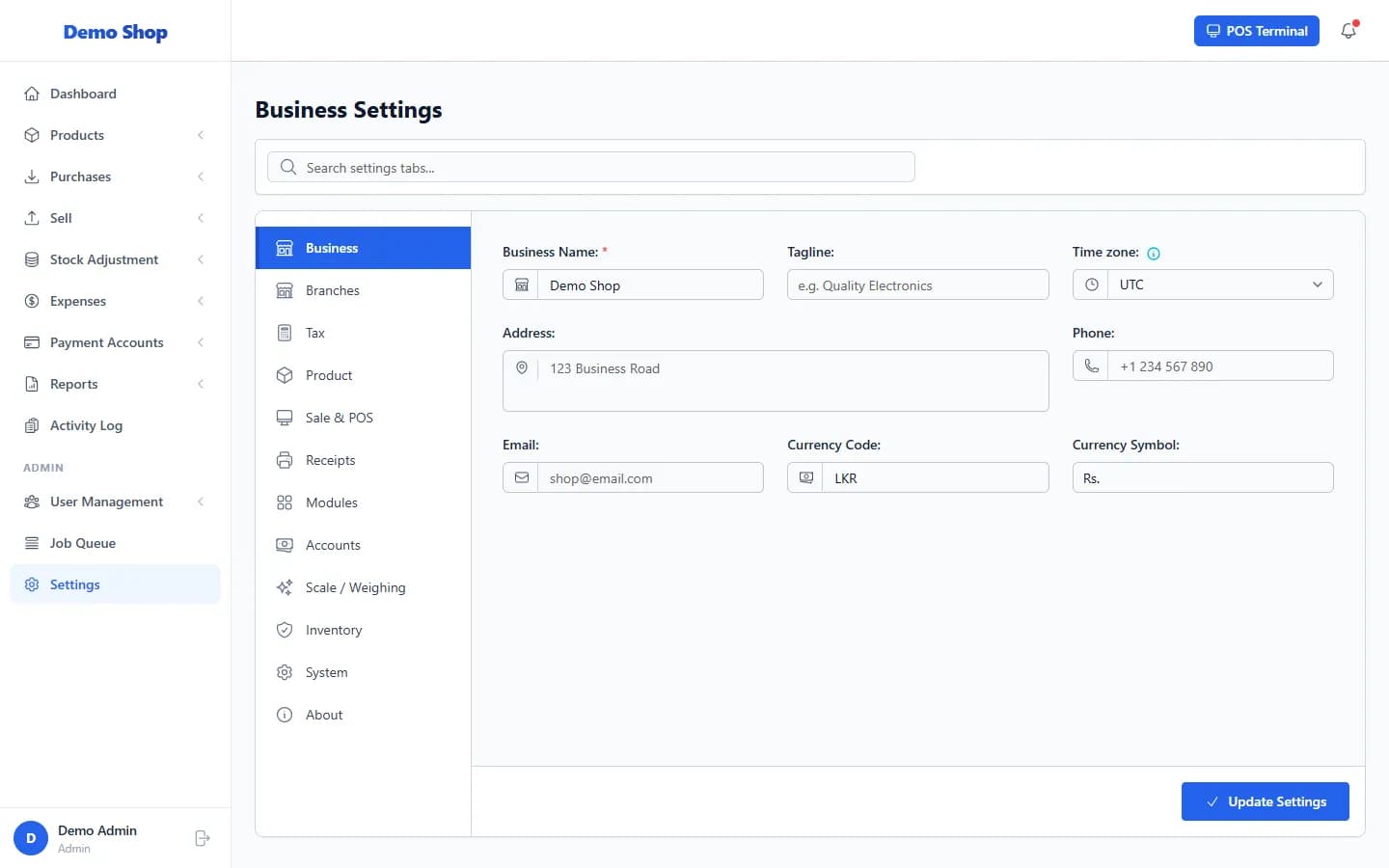Expand the Reports sidebar menu
This screenshot has height=868, width=1389.
click(x=115, y=384)
